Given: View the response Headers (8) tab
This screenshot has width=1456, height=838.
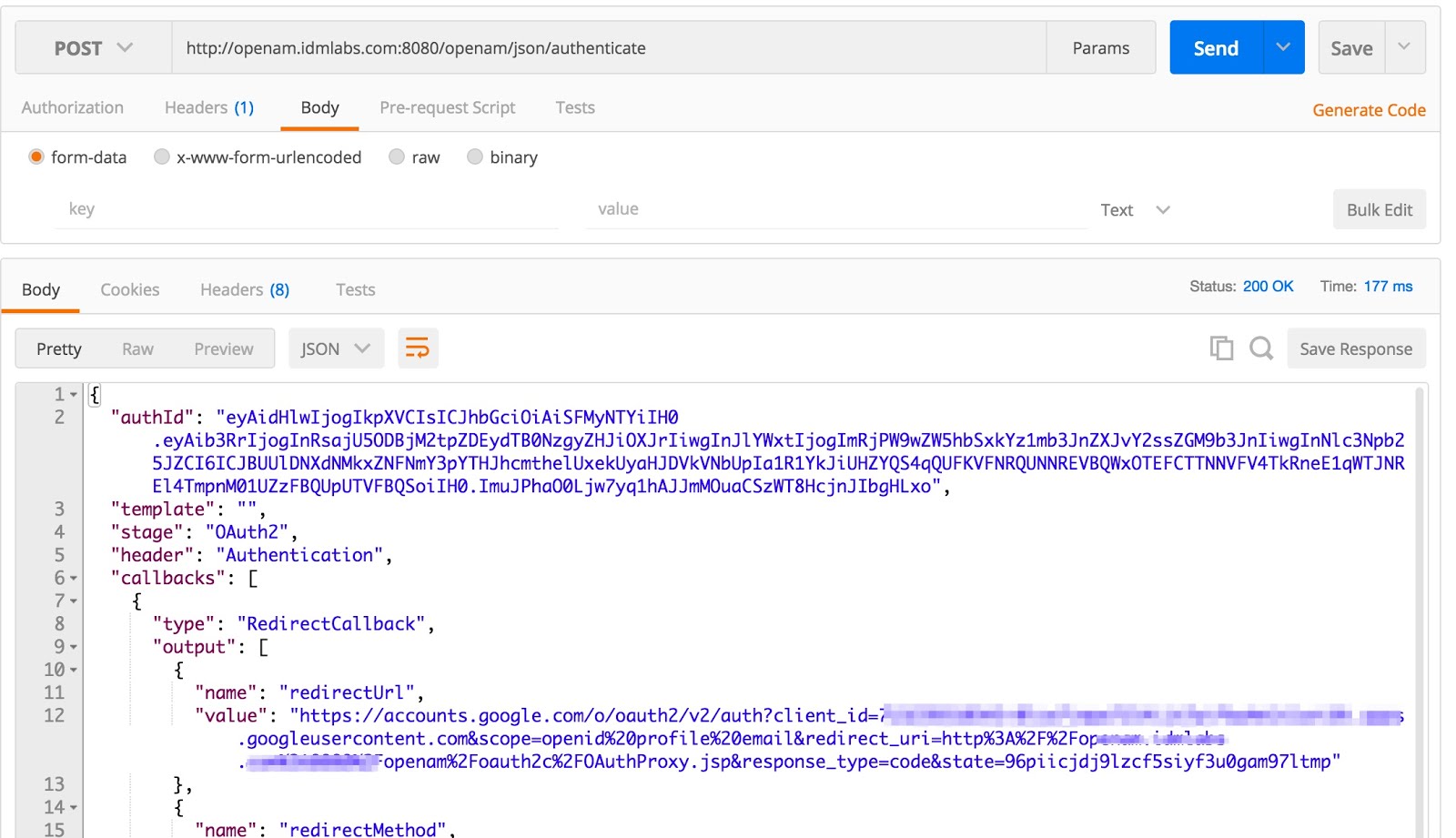Looking at the screenshot, I should click(x=243, y=289).
